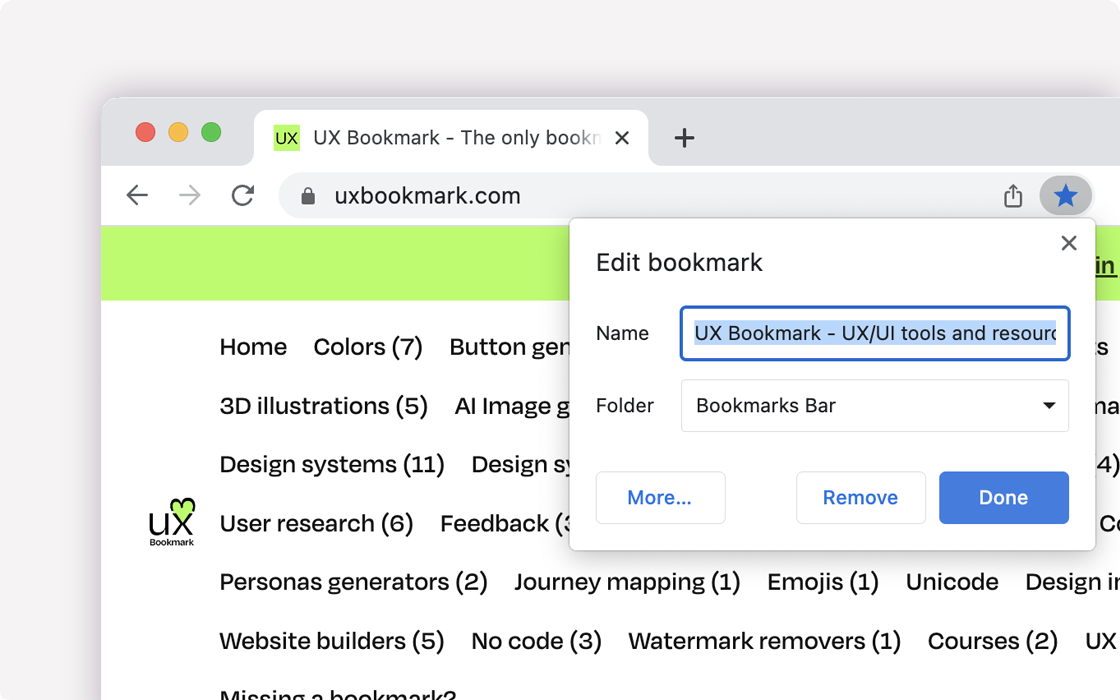This screenshot has width=1120, height=700.
Task: Open a new tab with the plus icon
Action: coord(684,138)
